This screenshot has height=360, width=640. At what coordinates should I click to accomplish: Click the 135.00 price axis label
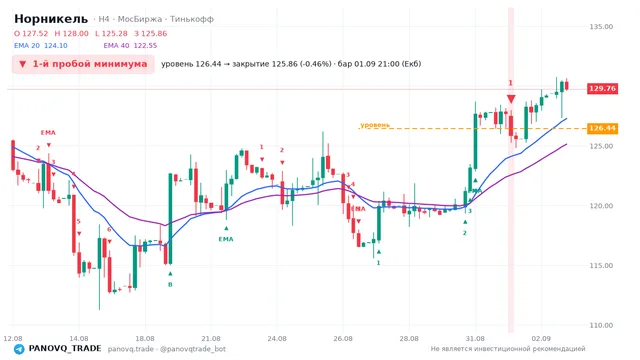click(x=601, y=27)
